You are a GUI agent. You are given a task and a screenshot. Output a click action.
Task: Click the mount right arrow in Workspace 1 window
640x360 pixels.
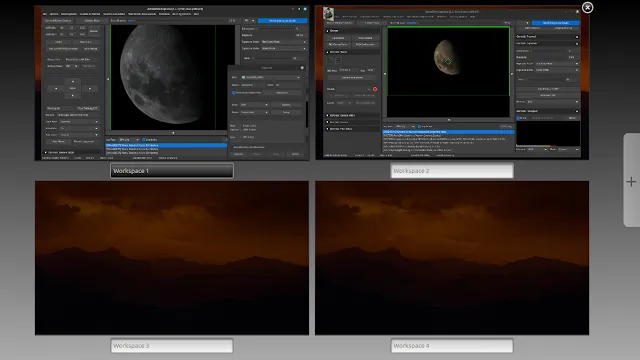point(90,88)
